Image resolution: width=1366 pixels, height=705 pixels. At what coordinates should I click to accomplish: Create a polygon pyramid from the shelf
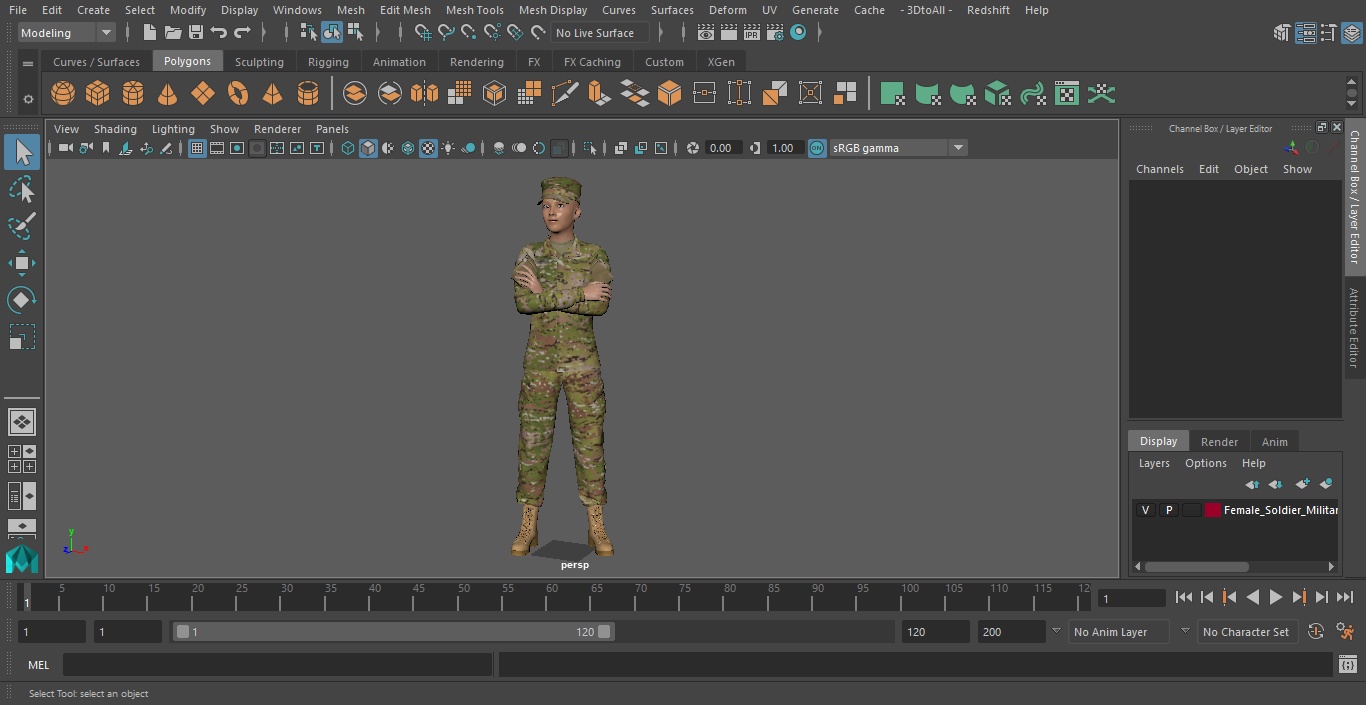coord(272,94)
